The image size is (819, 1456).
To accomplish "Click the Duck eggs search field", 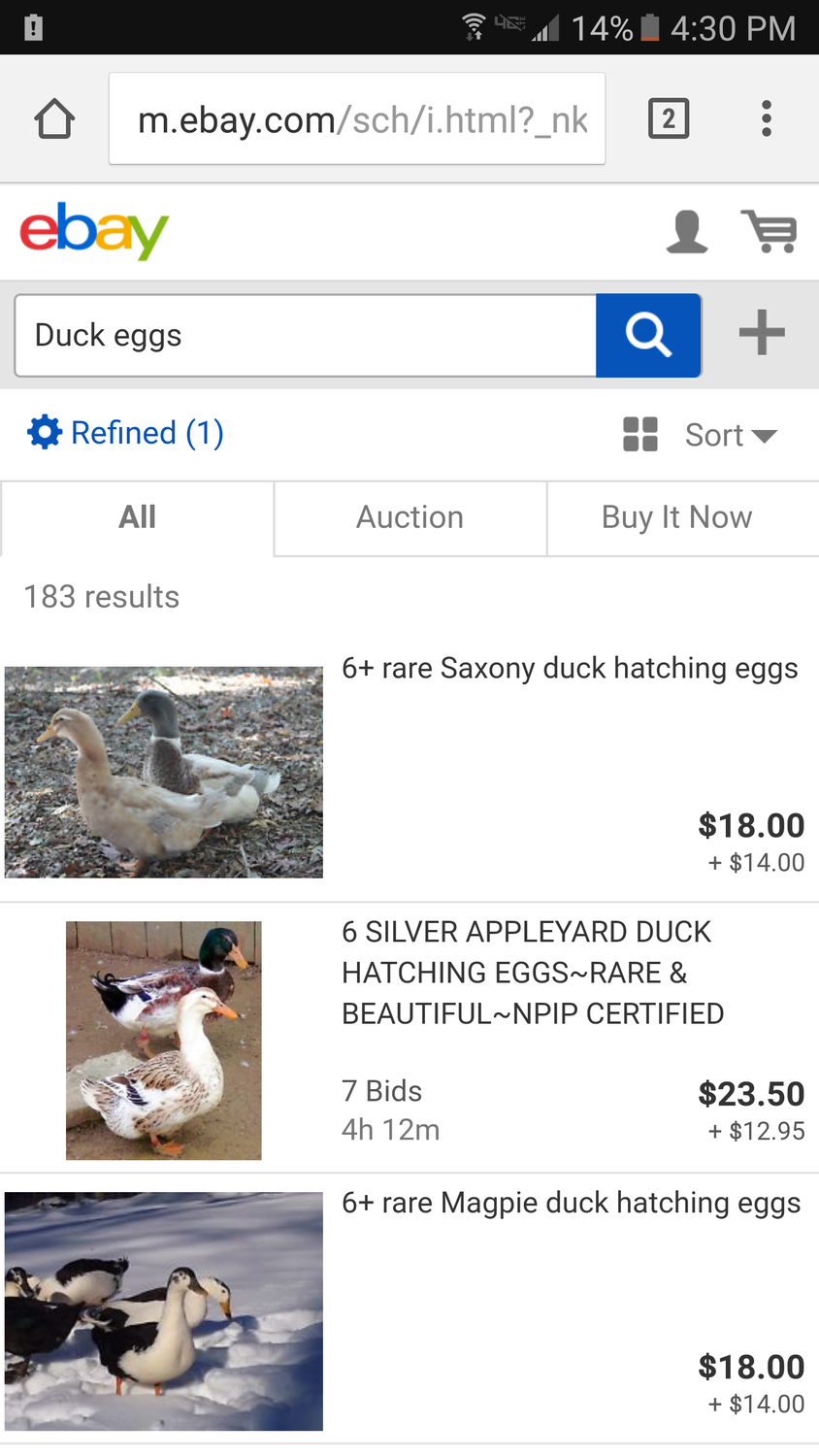I will pyautogui.click(x=305, y=336).
